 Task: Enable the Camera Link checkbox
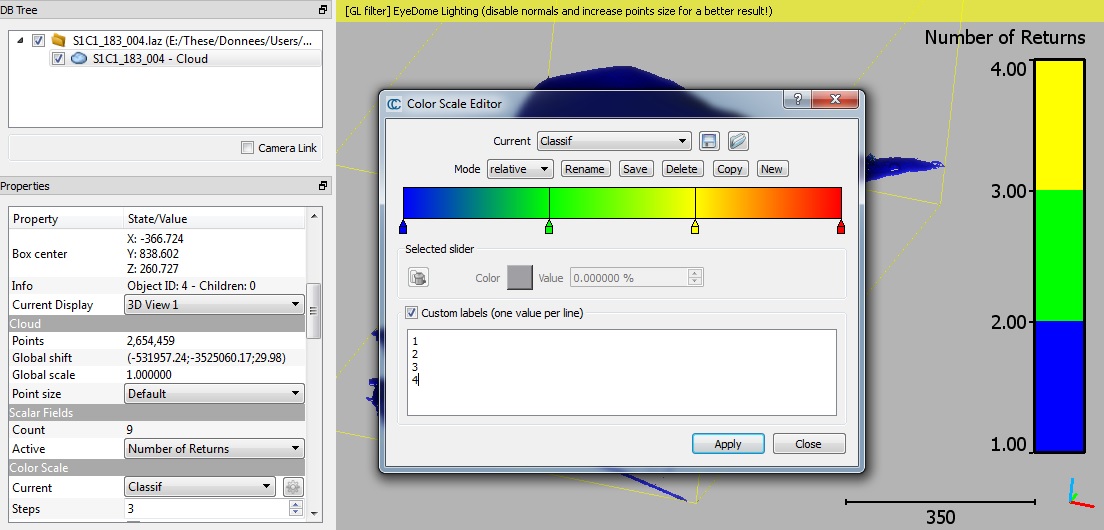point(247,148)
